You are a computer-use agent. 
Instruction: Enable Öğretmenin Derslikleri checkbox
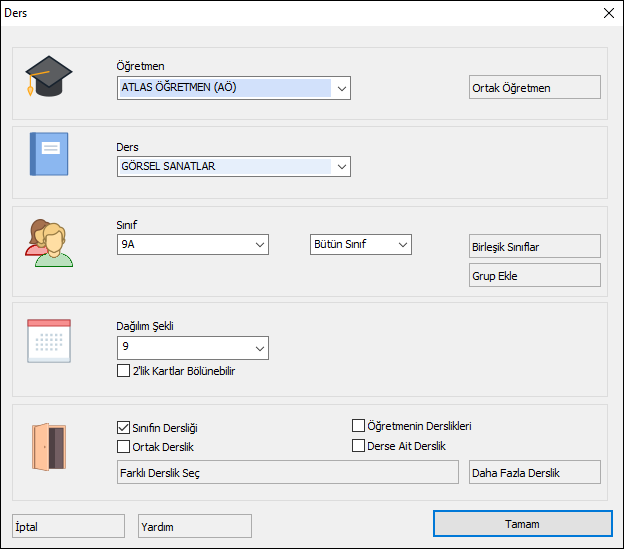(358, 425)
